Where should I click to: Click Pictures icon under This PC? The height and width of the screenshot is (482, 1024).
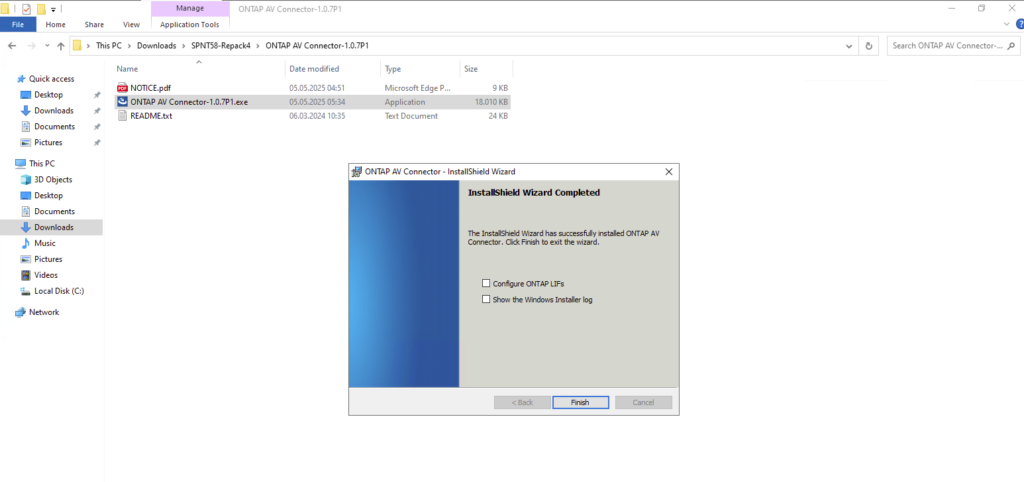(x=26, y=259)
